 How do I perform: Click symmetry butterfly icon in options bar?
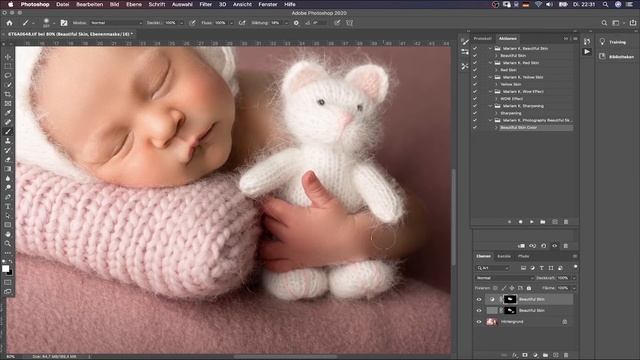tap(349, 23)
